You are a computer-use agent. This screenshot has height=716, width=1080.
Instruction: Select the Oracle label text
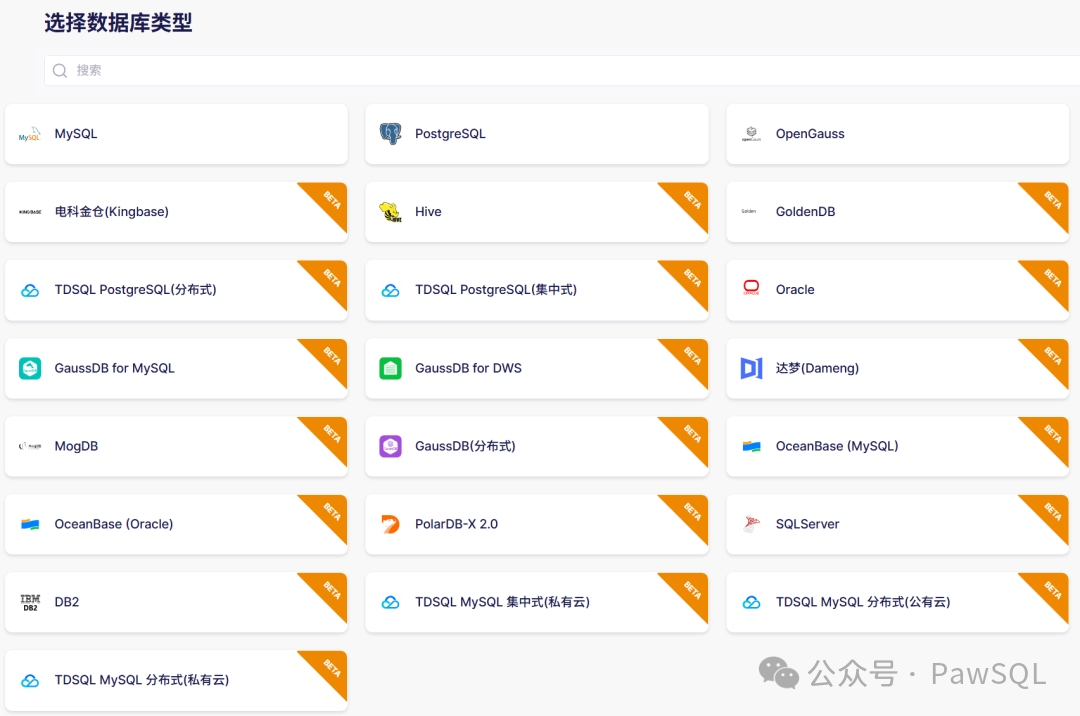[x=795, y=290]
